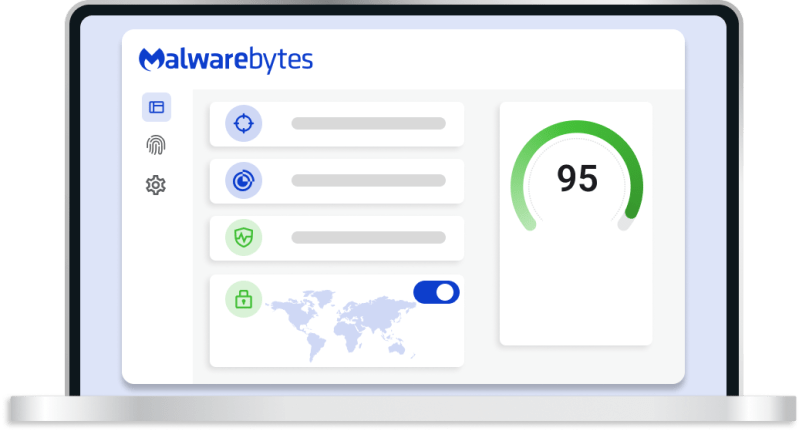Screen dimensions: 799x431
Task: Click the score value 95
Action: tap(577, 178)
